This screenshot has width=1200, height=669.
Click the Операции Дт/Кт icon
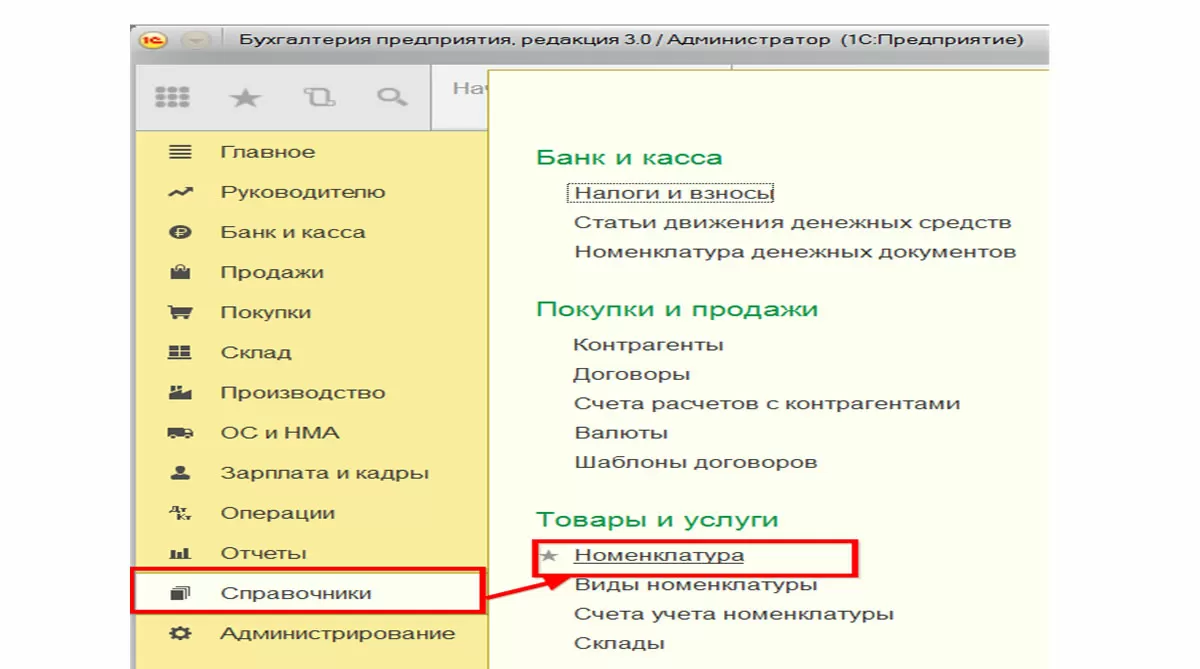pos(180,513)
